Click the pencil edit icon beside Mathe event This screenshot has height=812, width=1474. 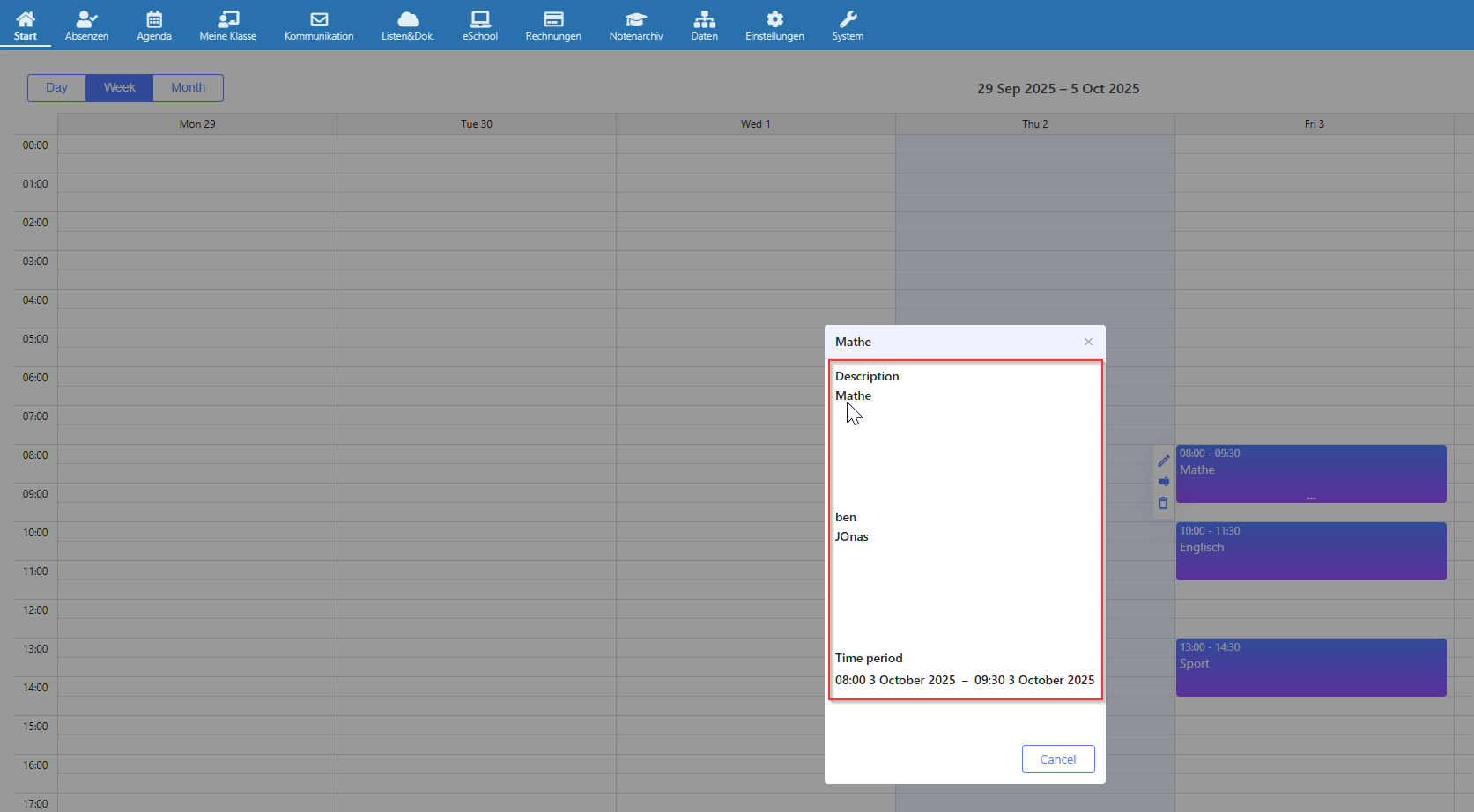(1163, 461)
